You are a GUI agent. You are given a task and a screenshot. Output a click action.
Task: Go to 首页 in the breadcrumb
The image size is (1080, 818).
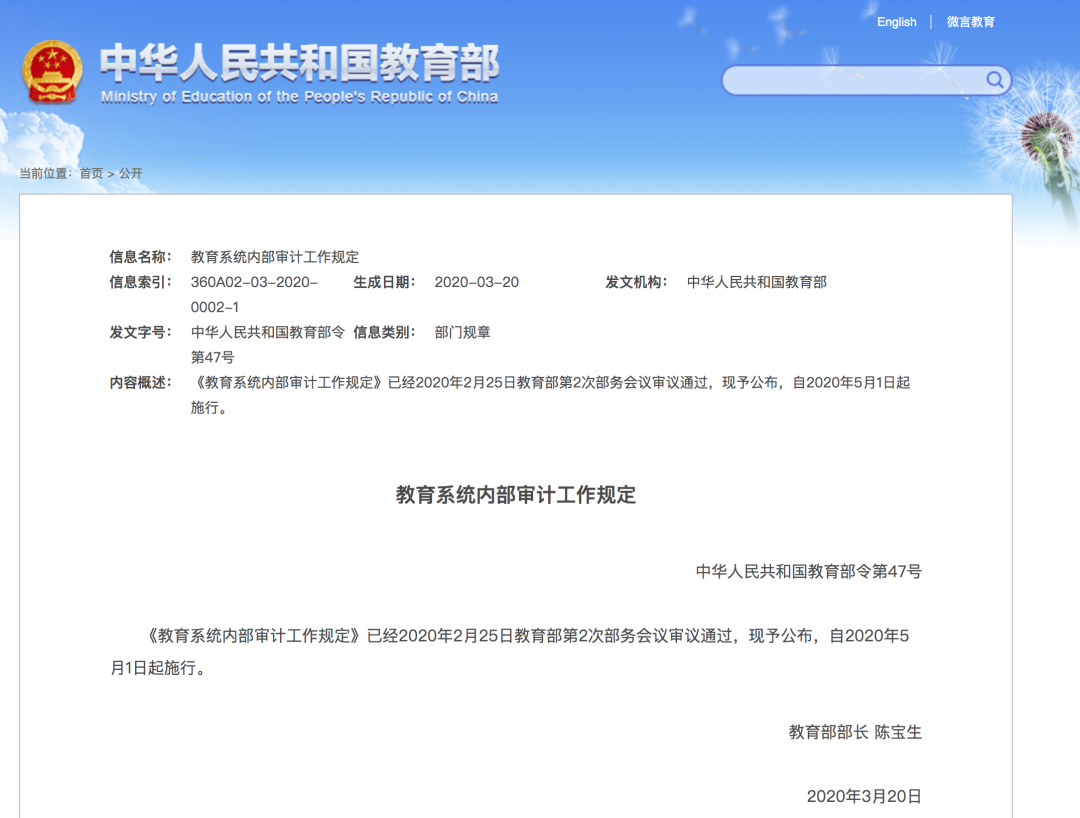91,174
